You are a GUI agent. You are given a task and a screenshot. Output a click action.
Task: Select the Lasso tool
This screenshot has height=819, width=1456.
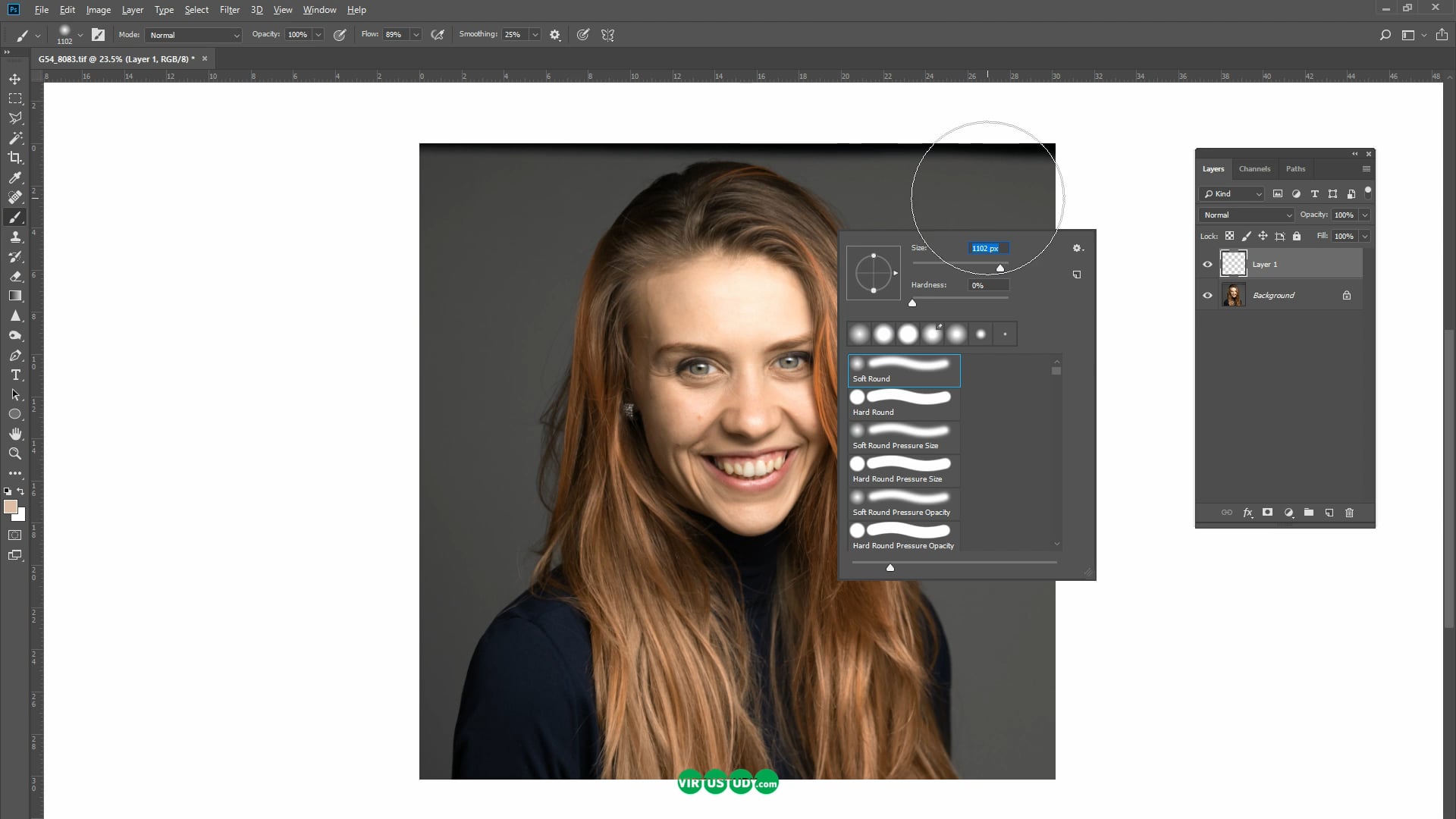tap(15, 118)
